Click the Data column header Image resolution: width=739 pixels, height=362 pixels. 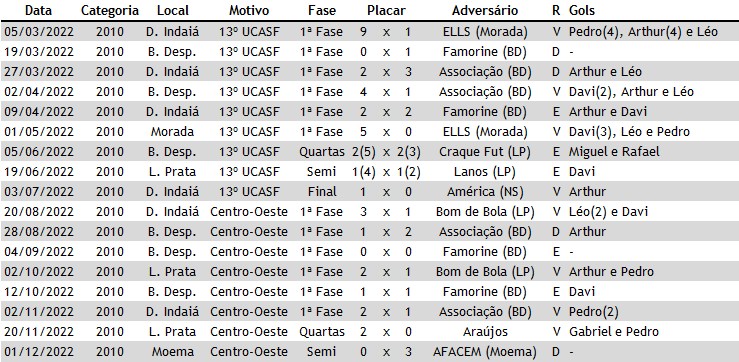39,10
